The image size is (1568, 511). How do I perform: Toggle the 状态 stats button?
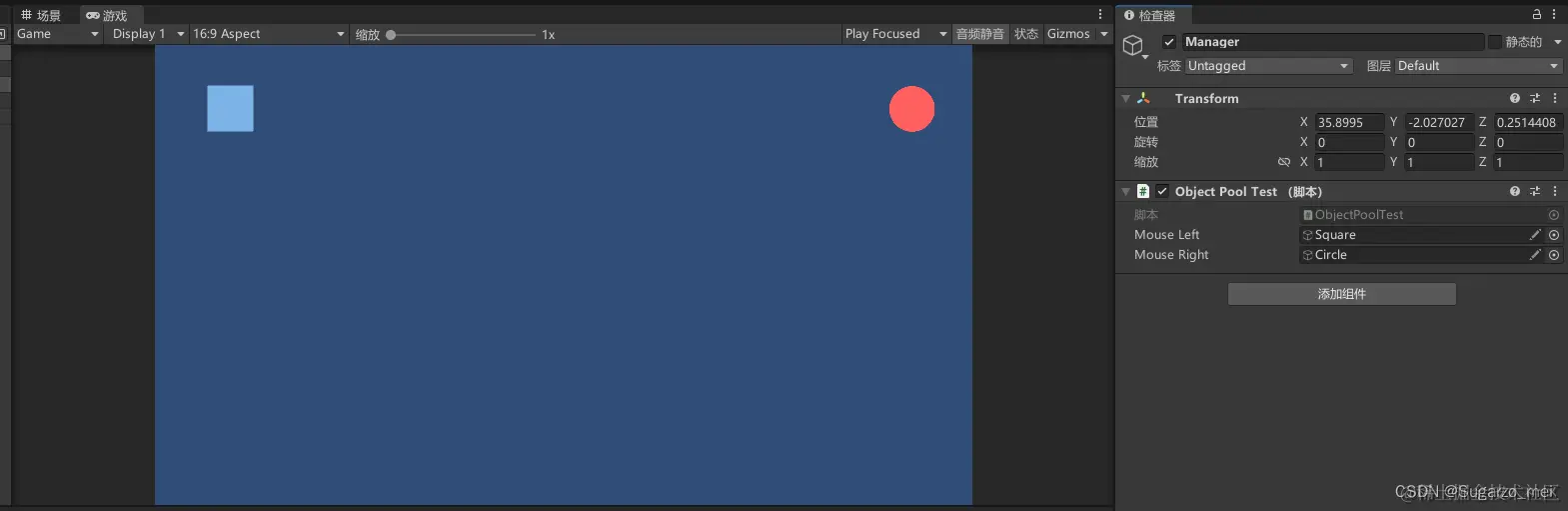[x=1026, y=34]
